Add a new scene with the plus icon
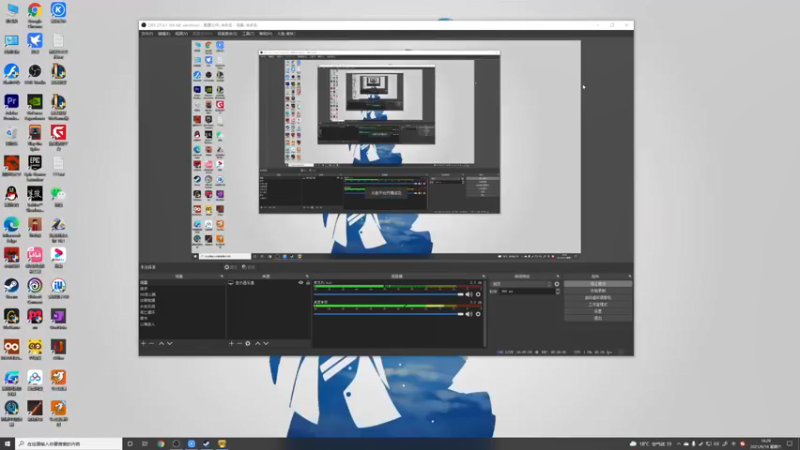Screen dimensions: 800x450 (143, 343)
